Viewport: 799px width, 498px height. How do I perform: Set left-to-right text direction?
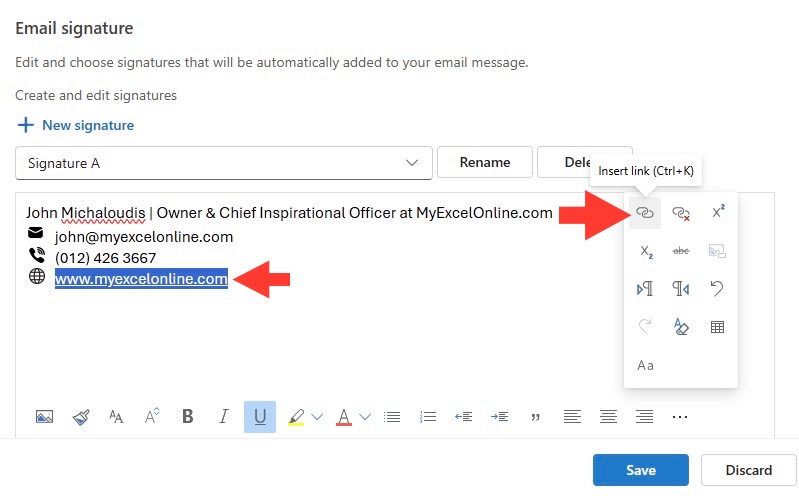click(645, 289)
